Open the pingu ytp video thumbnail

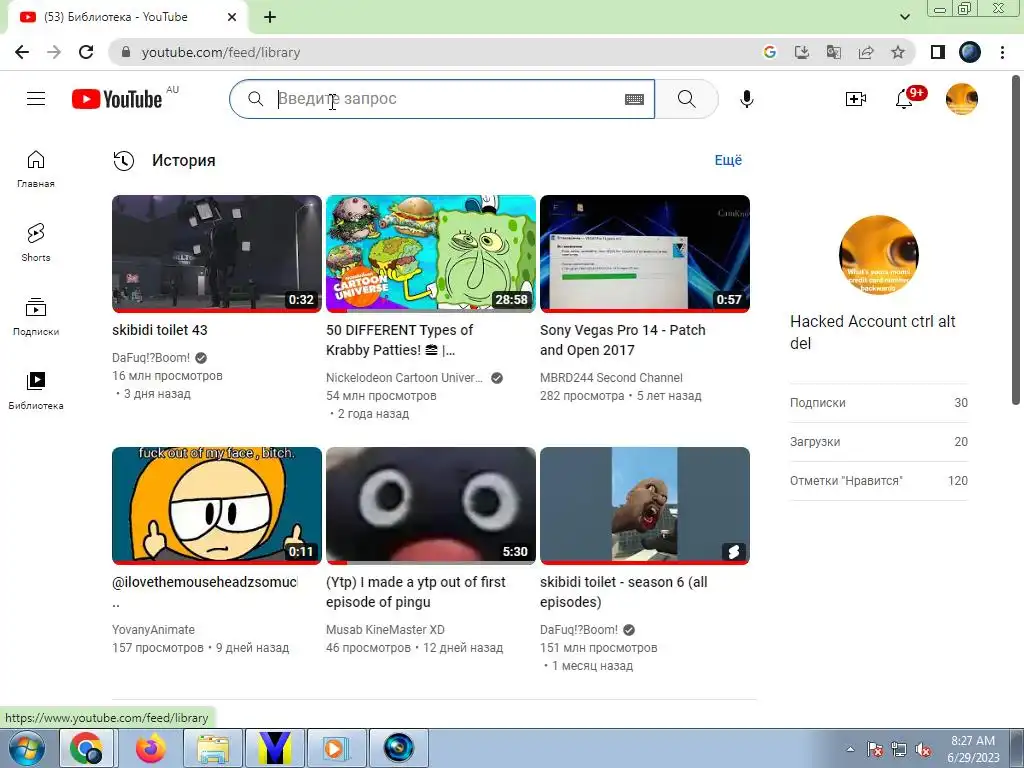click(431, 505)
